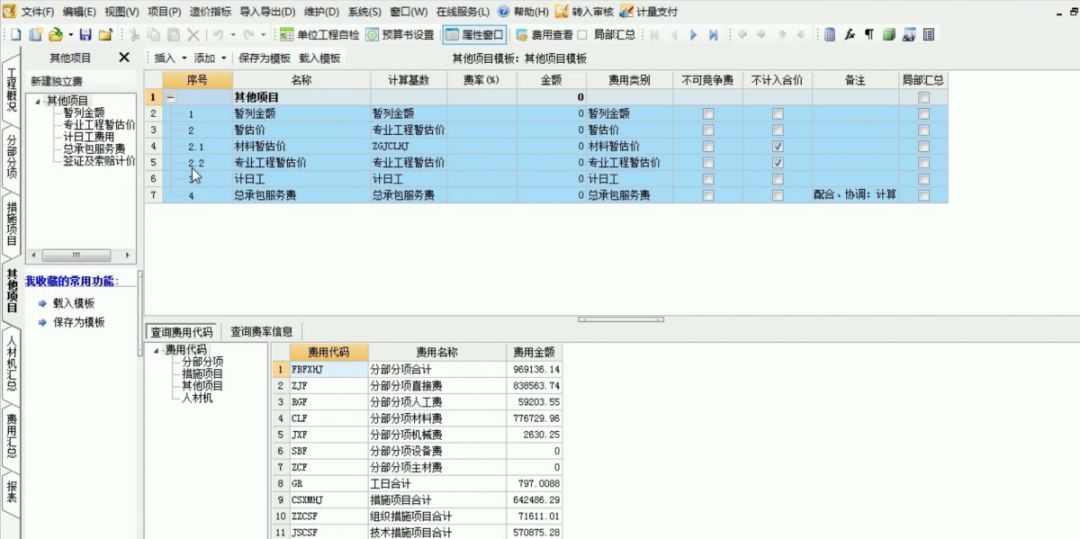Click the 预算书设置 button
The width and height of the screenshot is (1080, 539).
click(x=399, y=34)
